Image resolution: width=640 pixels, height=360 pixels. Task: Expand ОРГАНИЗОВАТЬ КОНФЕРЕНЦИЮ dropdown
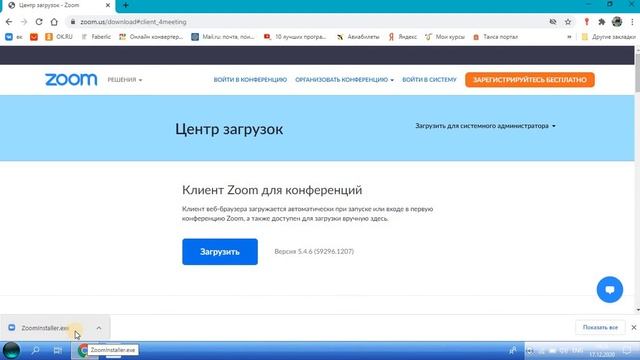coord(344,80)
